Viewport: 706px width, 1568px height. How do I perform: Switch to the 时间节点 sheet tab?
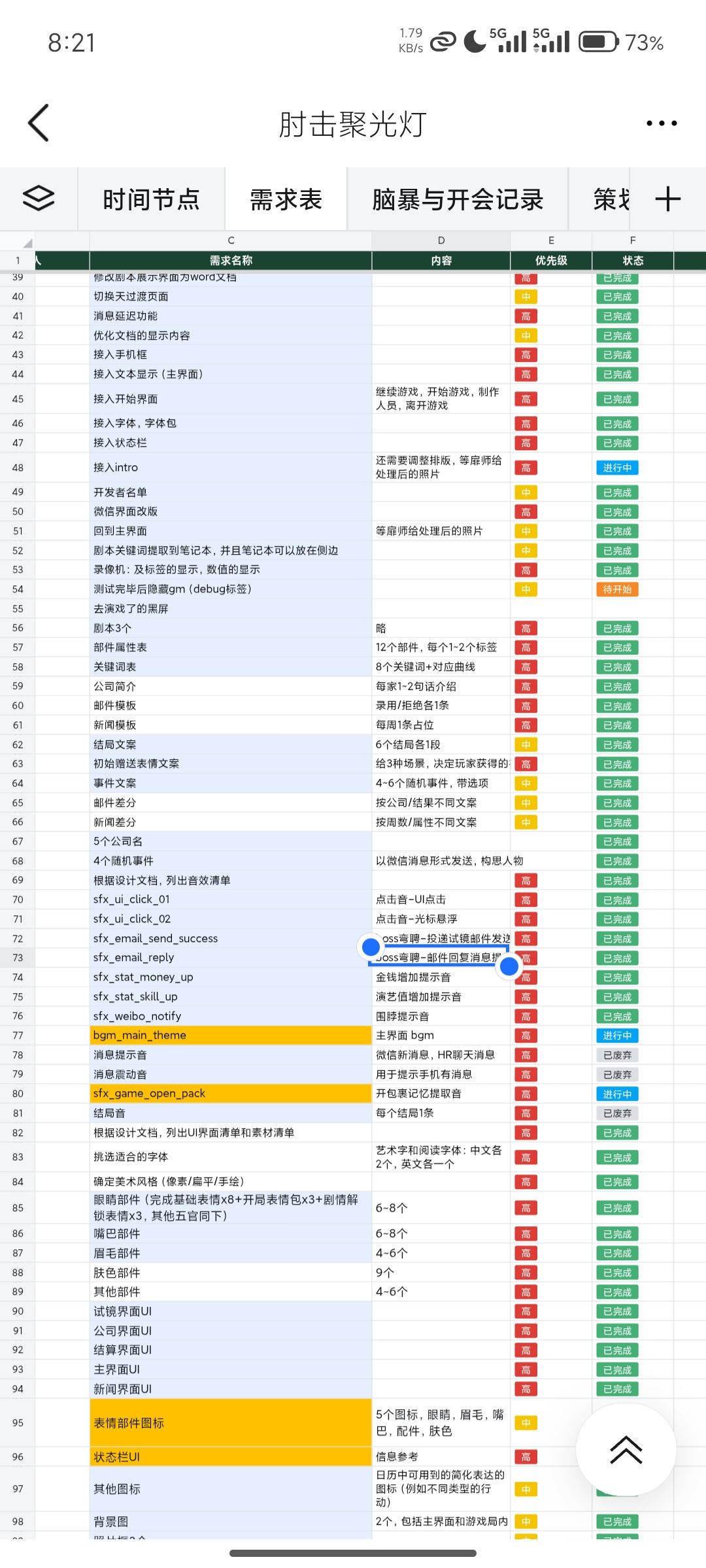click(x=151, y=199)
